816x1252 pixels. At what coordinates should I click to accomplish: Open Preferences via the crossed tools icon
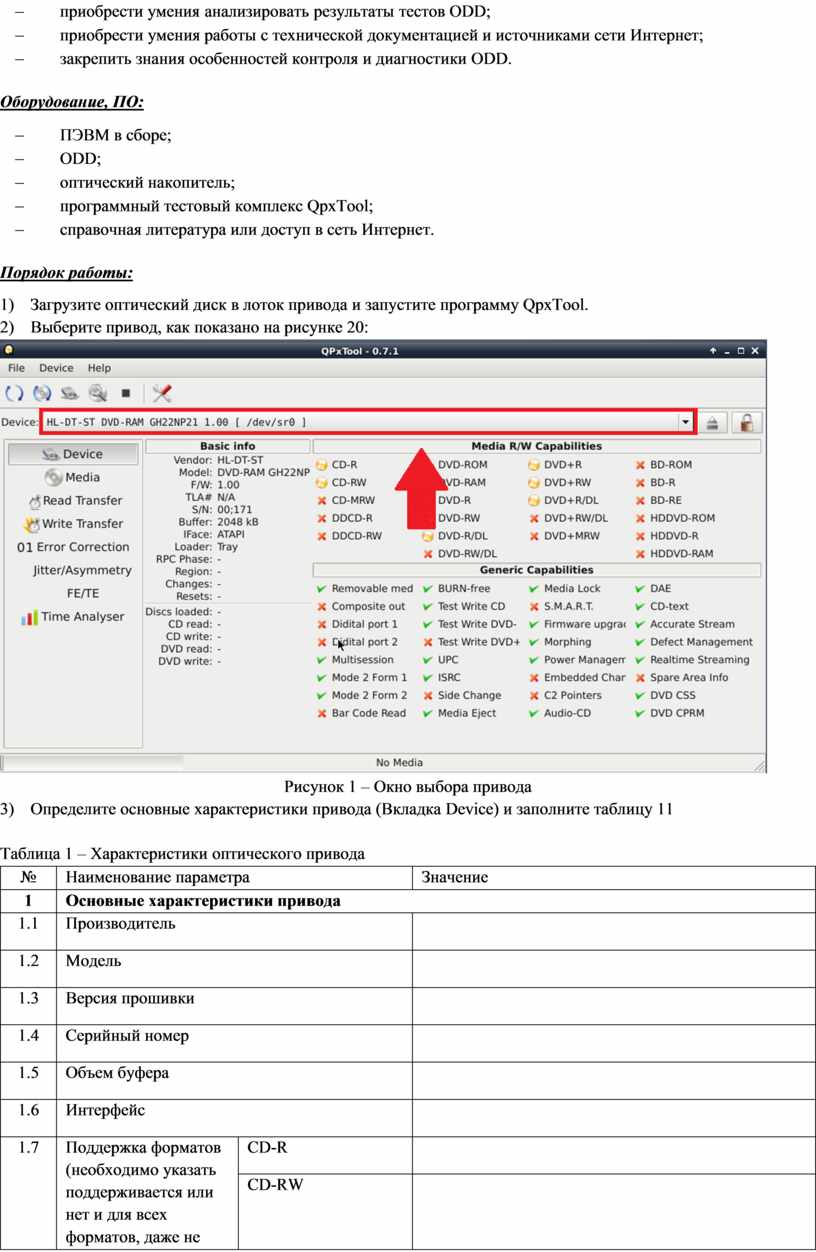tap(161, 394)
